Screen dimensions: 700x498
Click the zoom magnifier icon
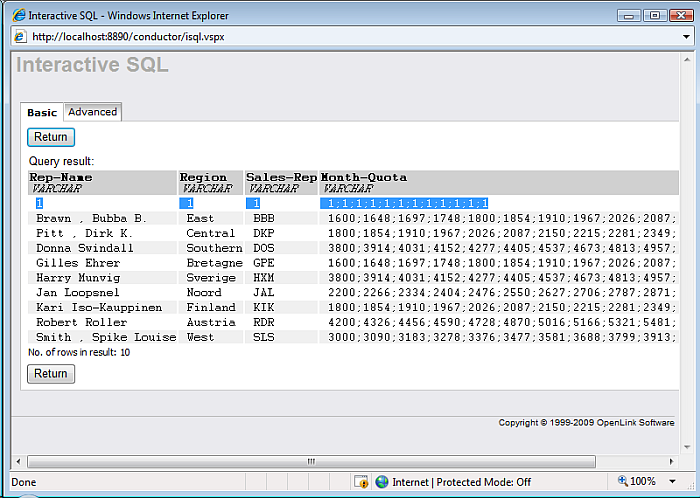click(x=623, y=482)
